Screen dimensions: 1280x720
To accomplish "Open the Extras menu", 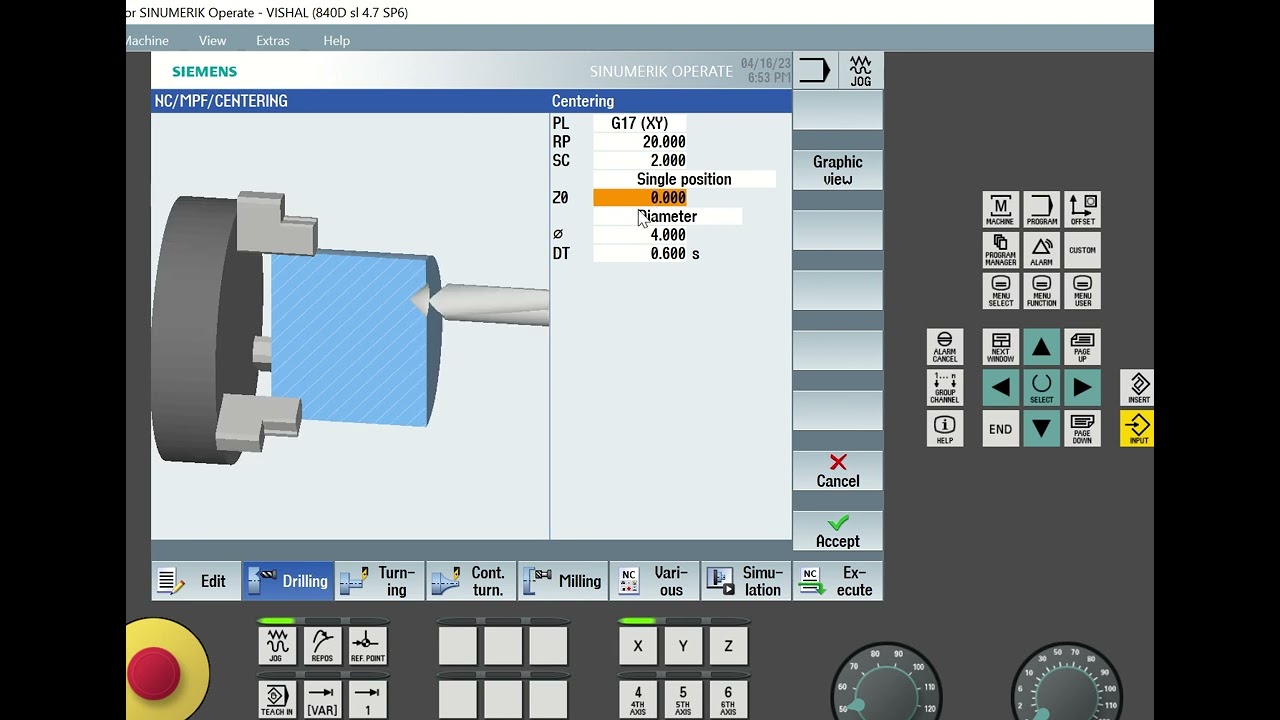I will [272, 40].
